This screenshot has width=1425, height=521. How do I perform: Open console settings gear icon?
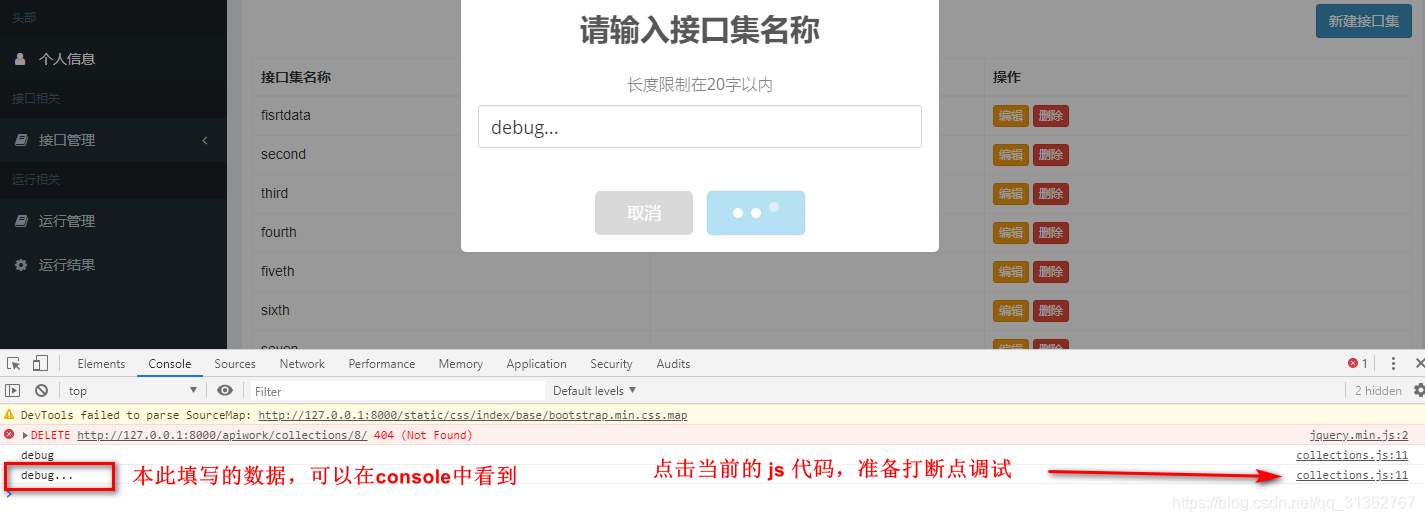pos(1419,391)
